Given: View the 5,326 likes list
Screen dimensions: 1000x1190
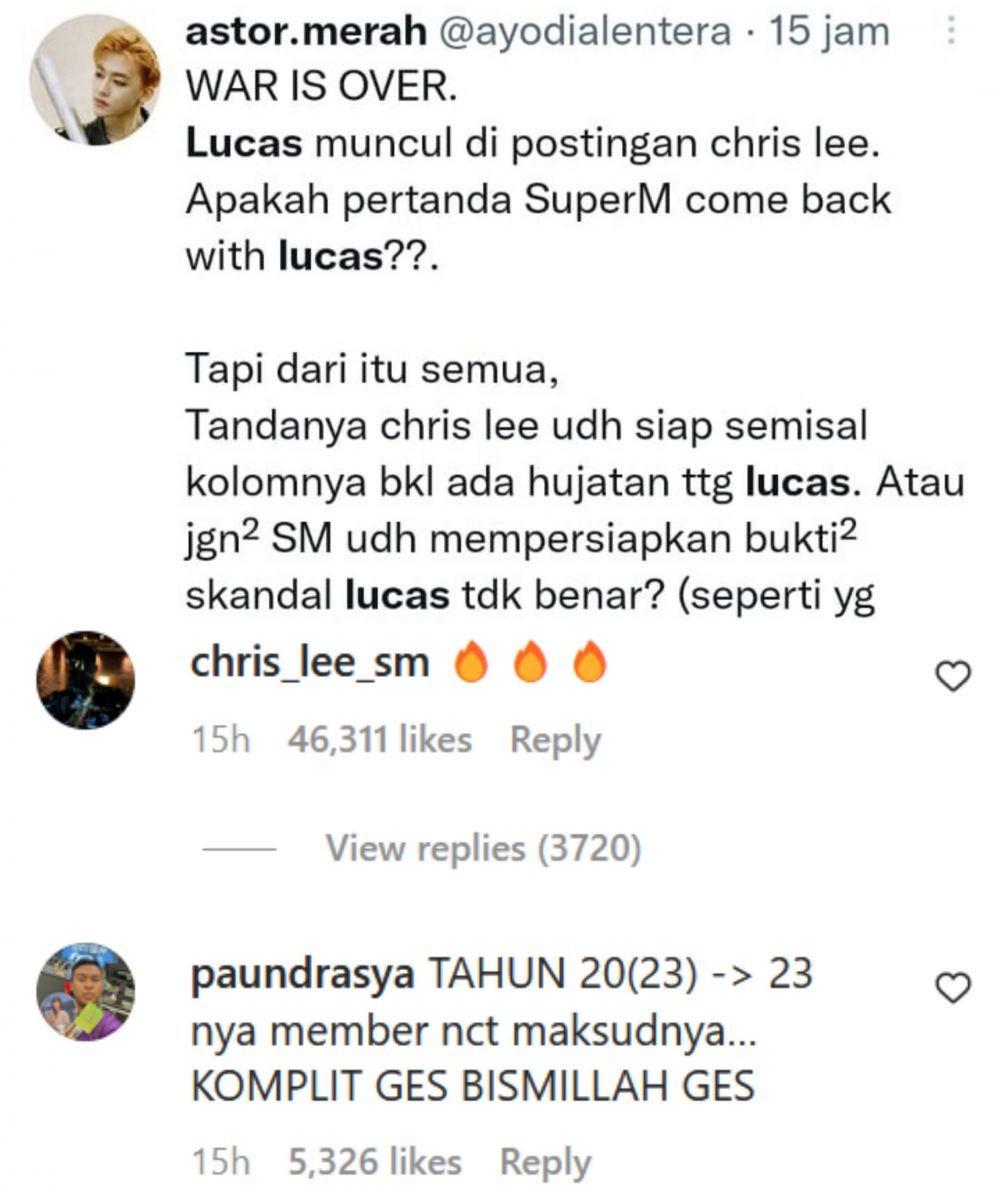Looking at the screenshot, I should coord(375,1162).
